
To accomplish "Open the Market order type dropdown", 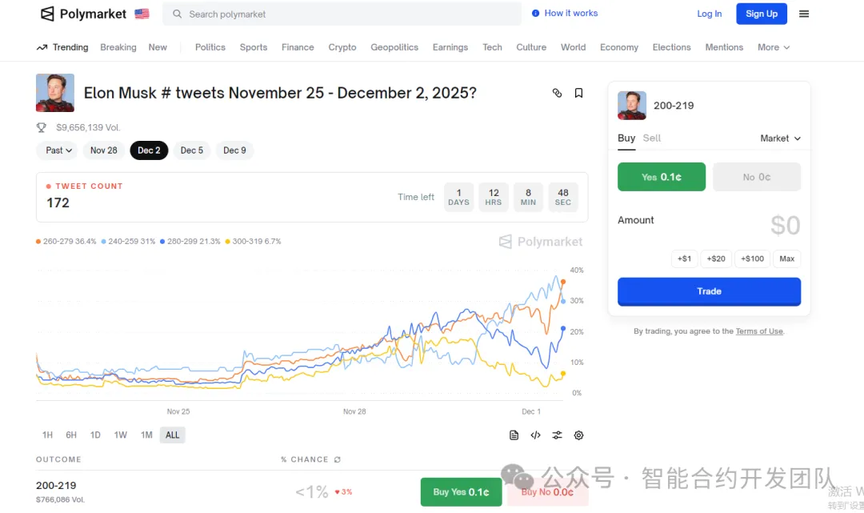I will tap(780, 138).
